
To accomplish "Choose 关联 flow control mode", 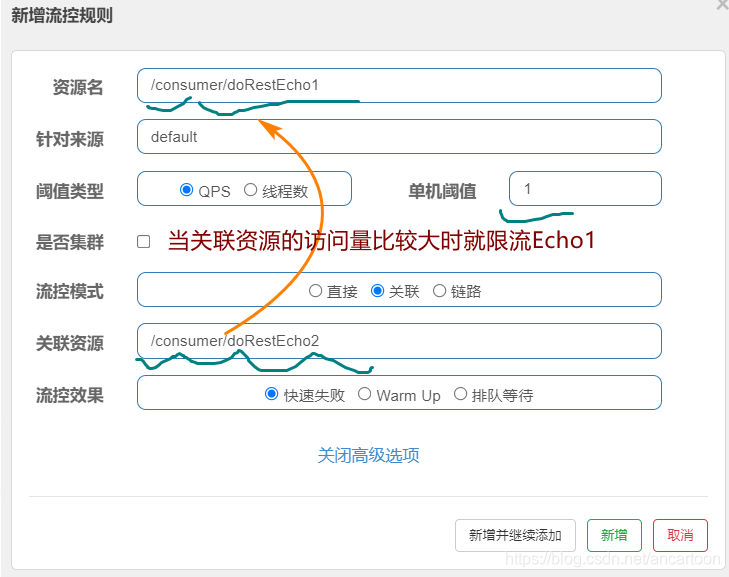I will pyautogui.click(x=378, y=291).
